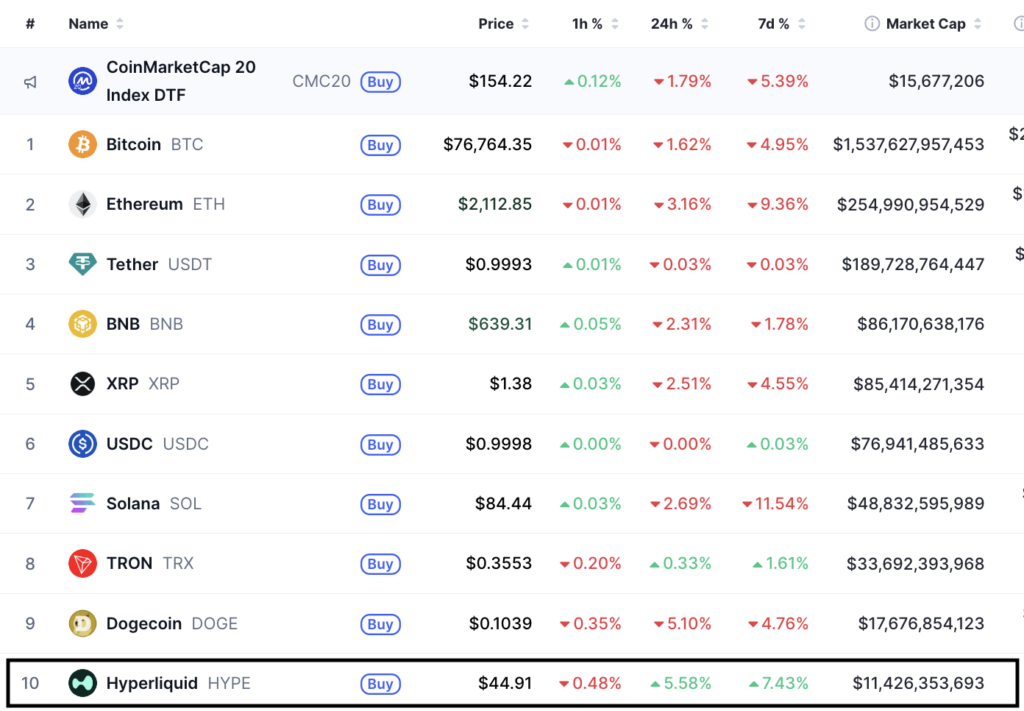Click Buy button for XRP

(x=380, y=385)
